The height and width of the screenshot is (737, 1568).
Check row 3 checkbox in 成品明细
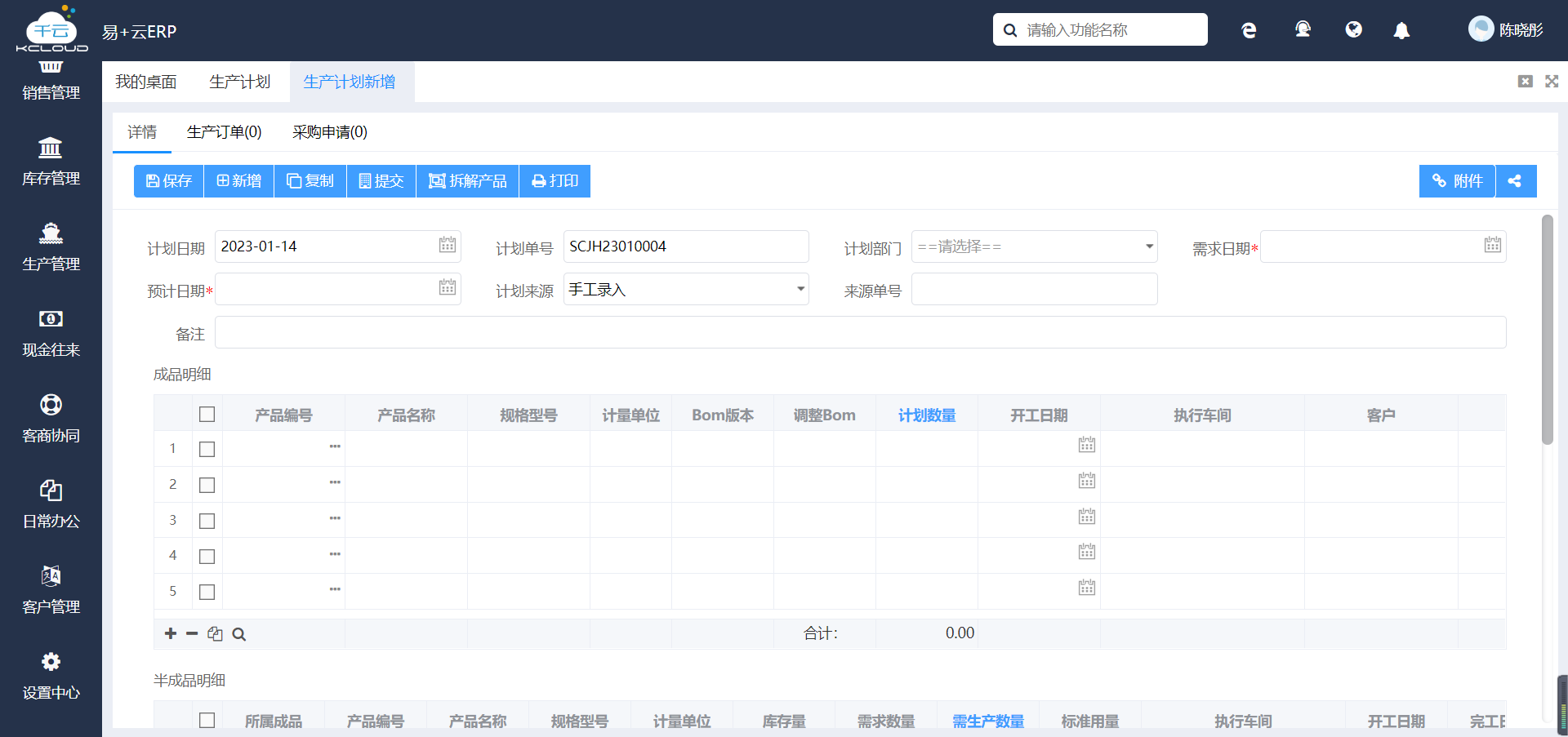(x=207, y=522)
